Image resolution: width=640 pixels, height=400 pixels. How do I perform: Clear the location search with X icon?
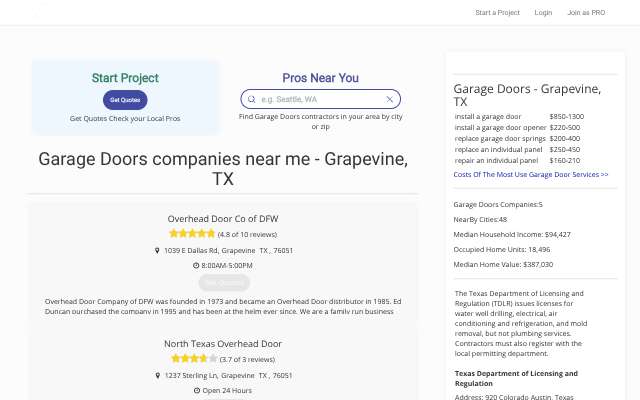click(390, 99)
